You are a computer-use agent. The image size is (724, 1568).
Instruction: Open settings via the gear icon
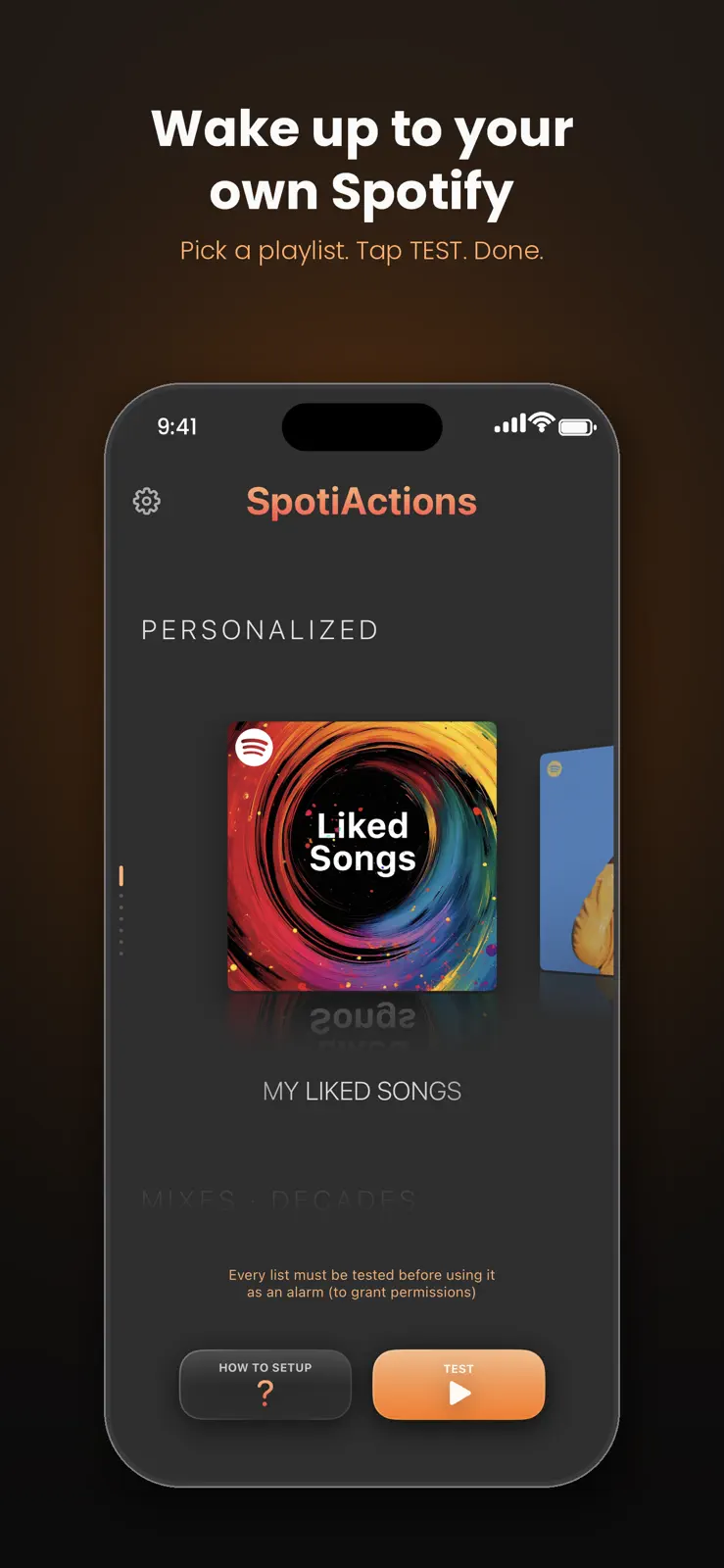coord(146,501)
